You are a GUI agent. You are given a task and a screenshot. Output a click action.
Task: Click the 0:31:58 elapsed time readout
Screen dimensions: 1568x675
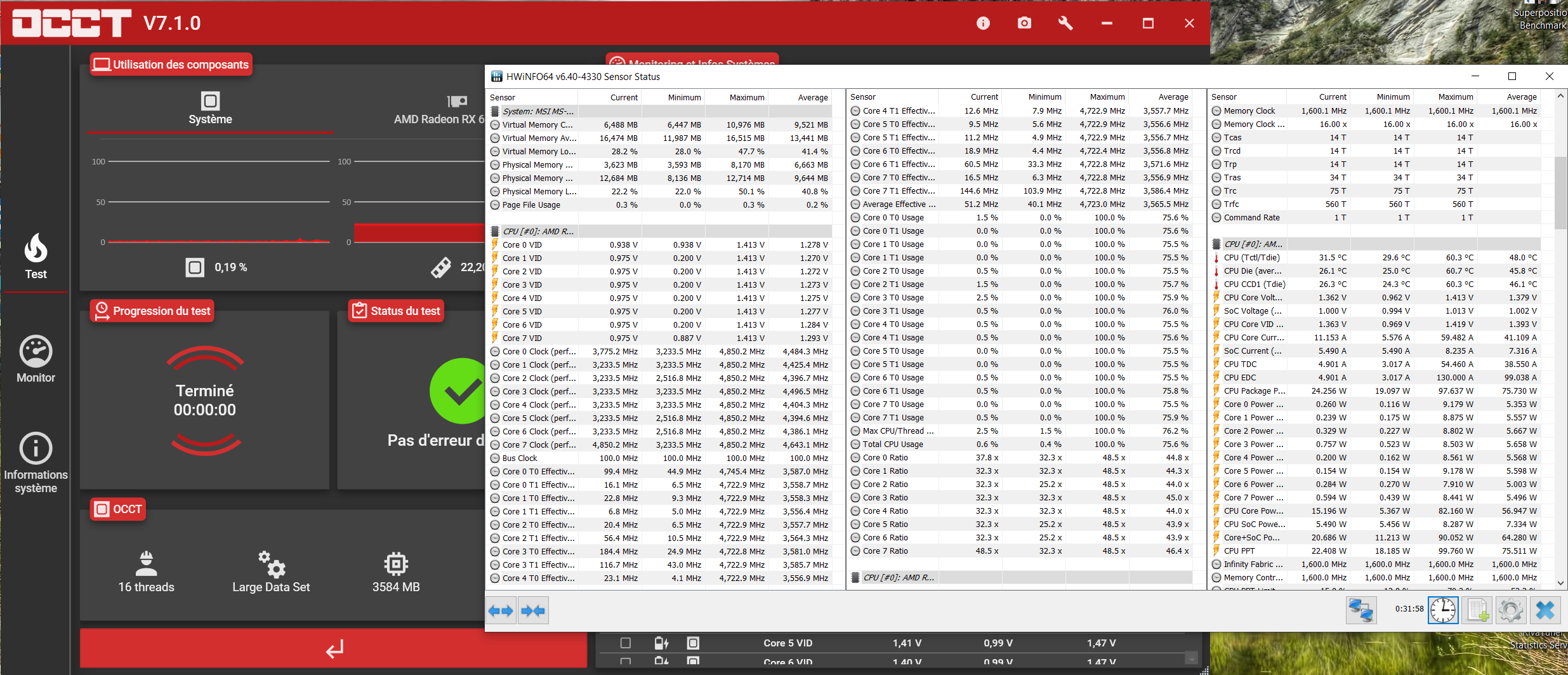(1409, 609)
